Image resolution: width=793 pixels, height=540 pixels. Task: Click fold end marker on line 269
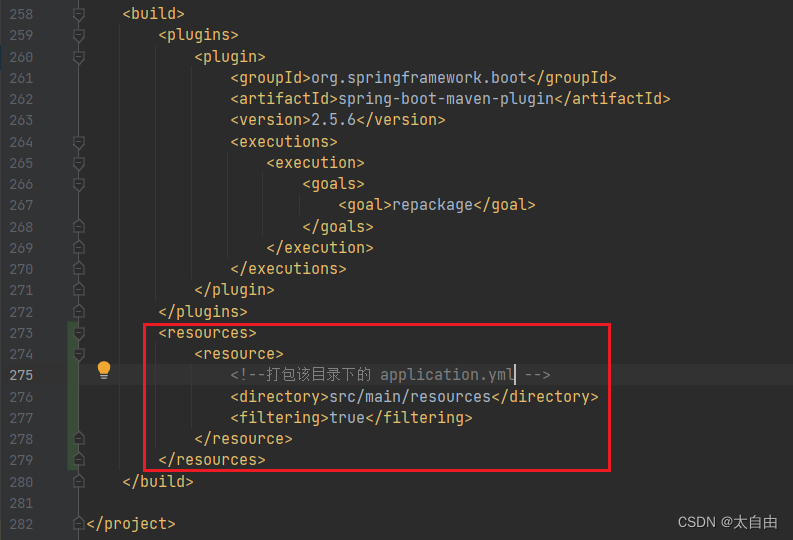click(x=78, y=248)
